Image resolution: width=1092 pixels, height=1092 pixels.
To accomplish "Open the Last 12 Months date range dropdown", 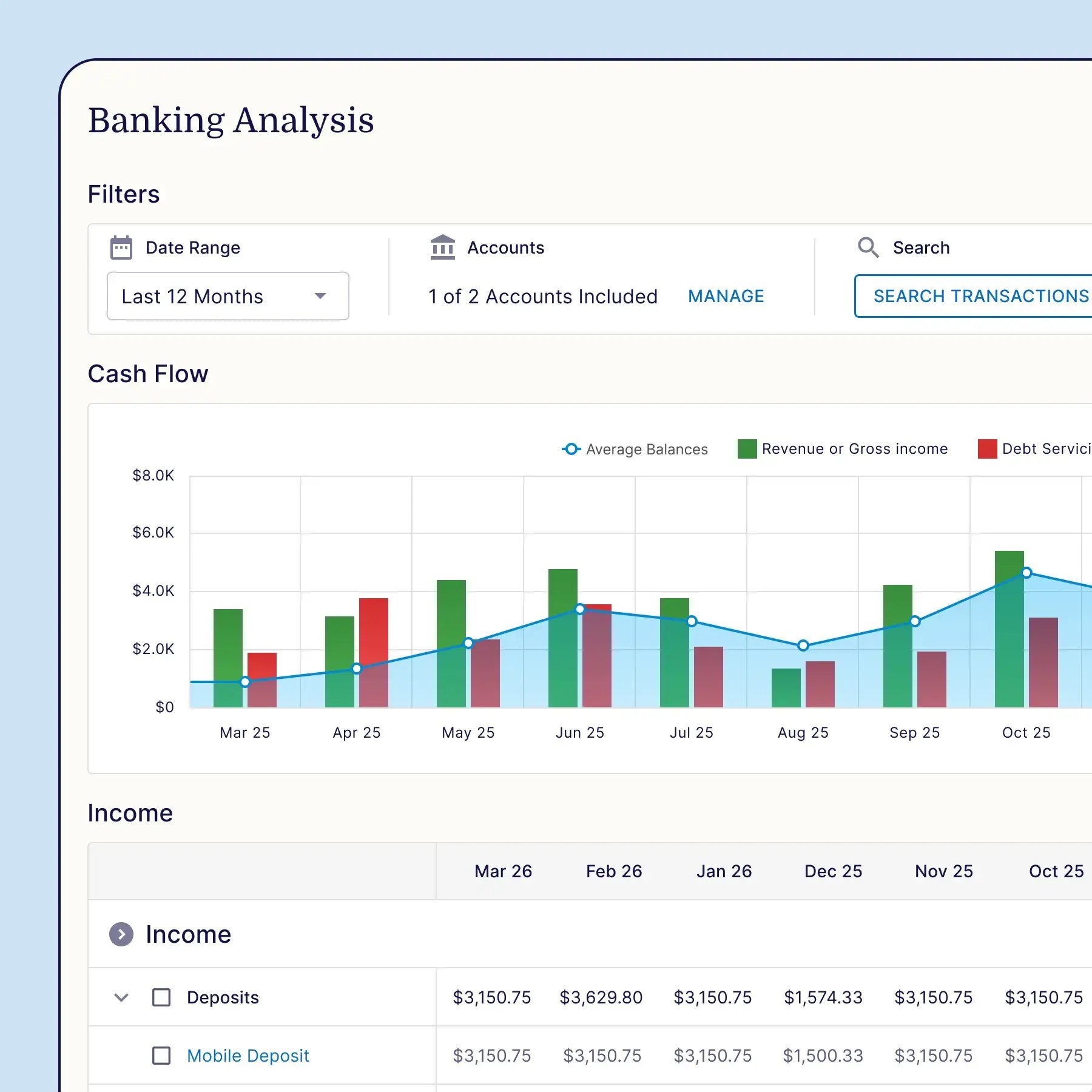I will click(x=227, y=296).
